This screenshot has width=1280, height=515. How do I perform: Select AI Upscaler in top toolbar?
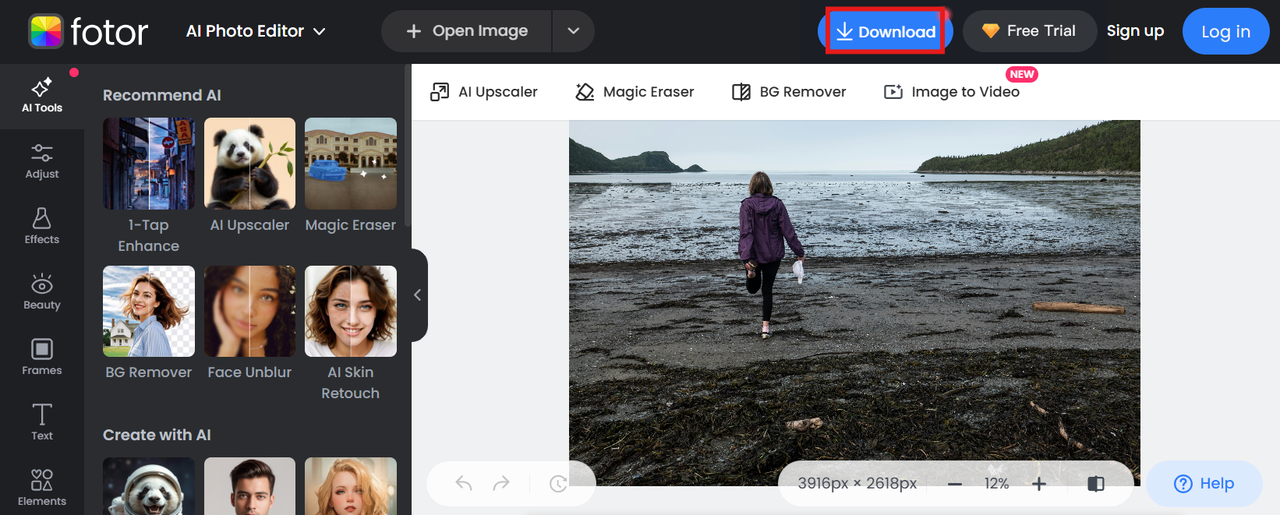pos(484,92)
